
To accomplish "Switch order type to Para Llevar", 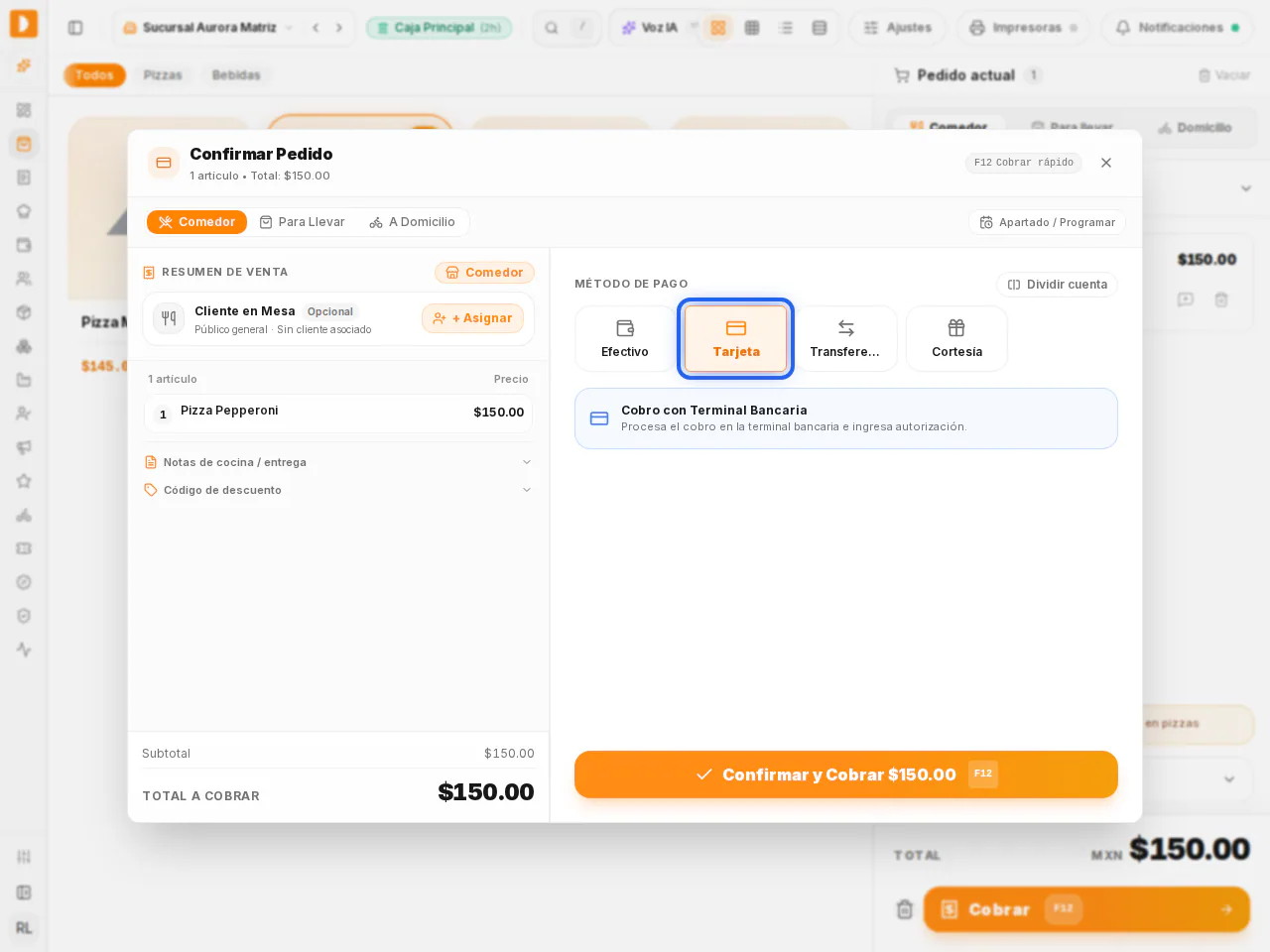I will (x=303, y=222).
